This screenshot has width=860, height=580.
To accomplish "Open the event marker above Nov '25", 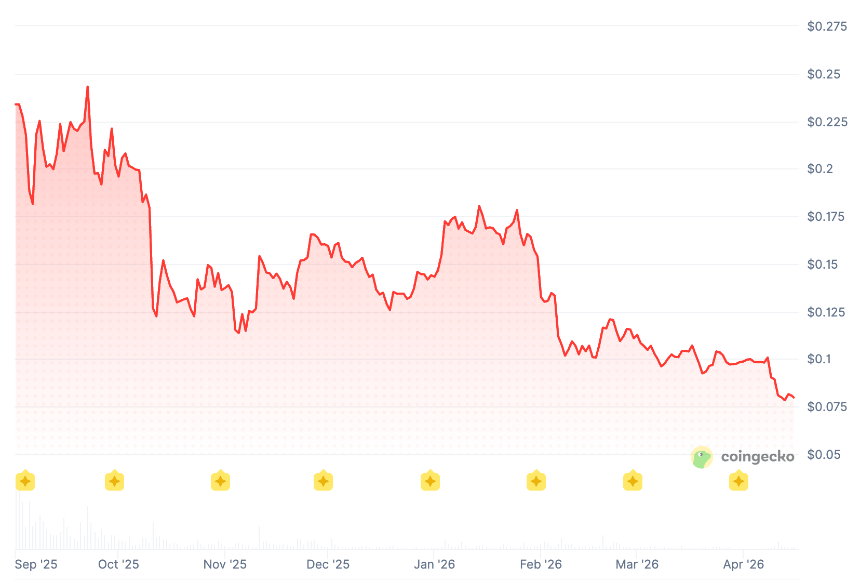I will point(220,481).
